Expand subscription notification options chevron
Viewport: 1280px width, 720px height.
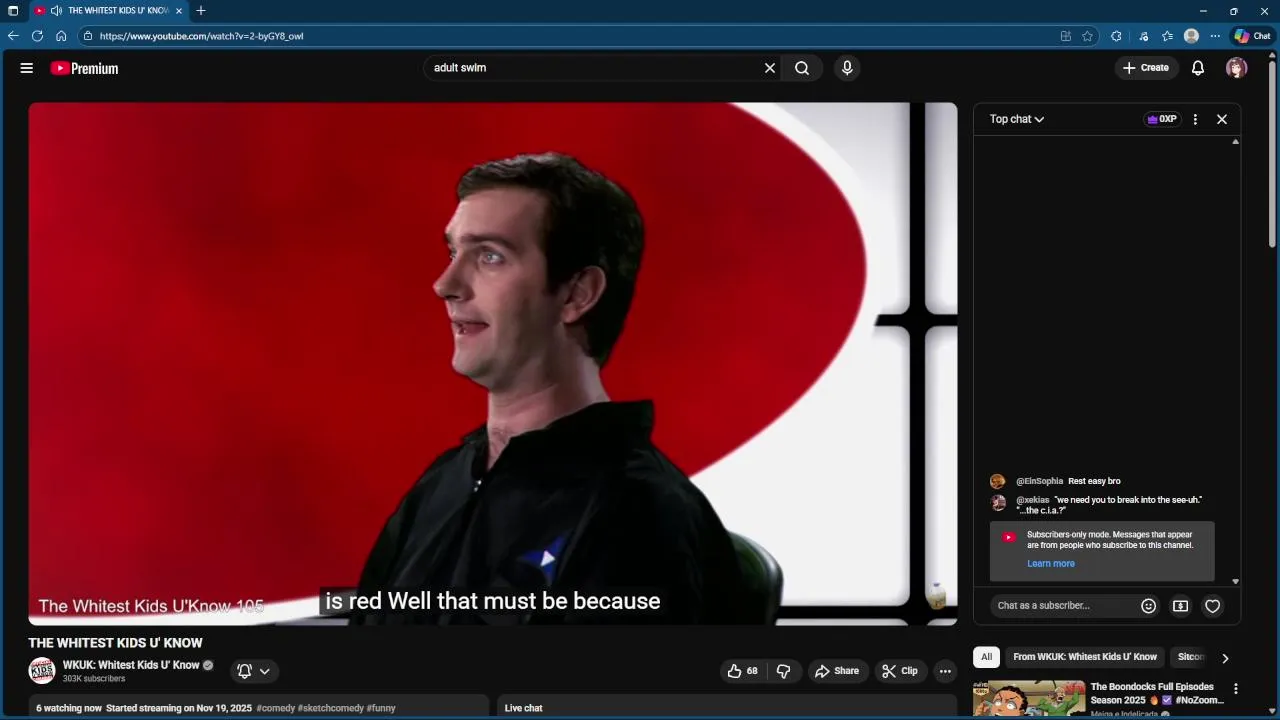coord(265,671)
